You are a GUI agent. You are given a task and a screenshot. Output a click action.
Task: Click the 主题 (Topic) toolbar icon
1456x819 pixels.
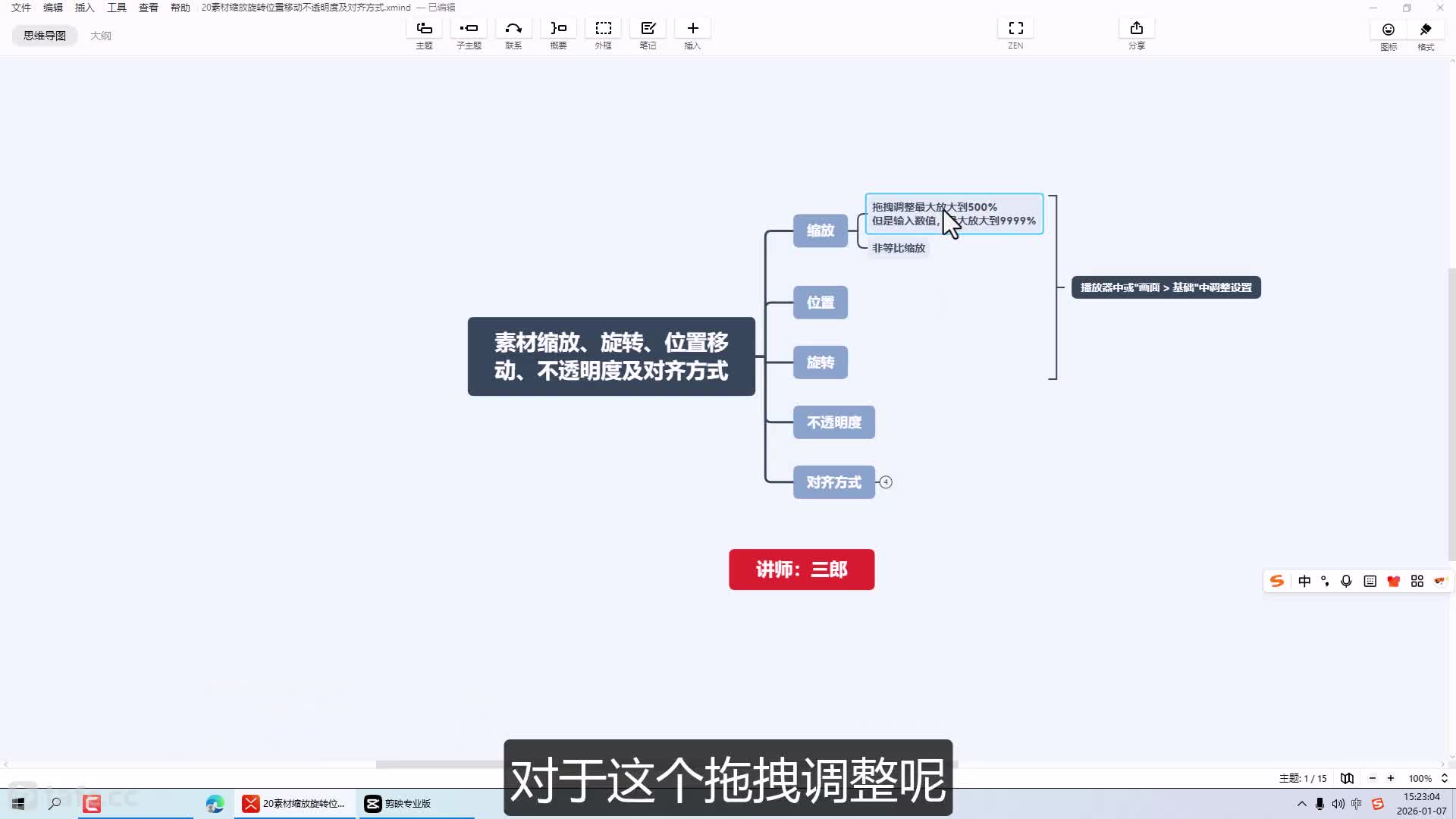pyautogui.click(x=424, y=29)
